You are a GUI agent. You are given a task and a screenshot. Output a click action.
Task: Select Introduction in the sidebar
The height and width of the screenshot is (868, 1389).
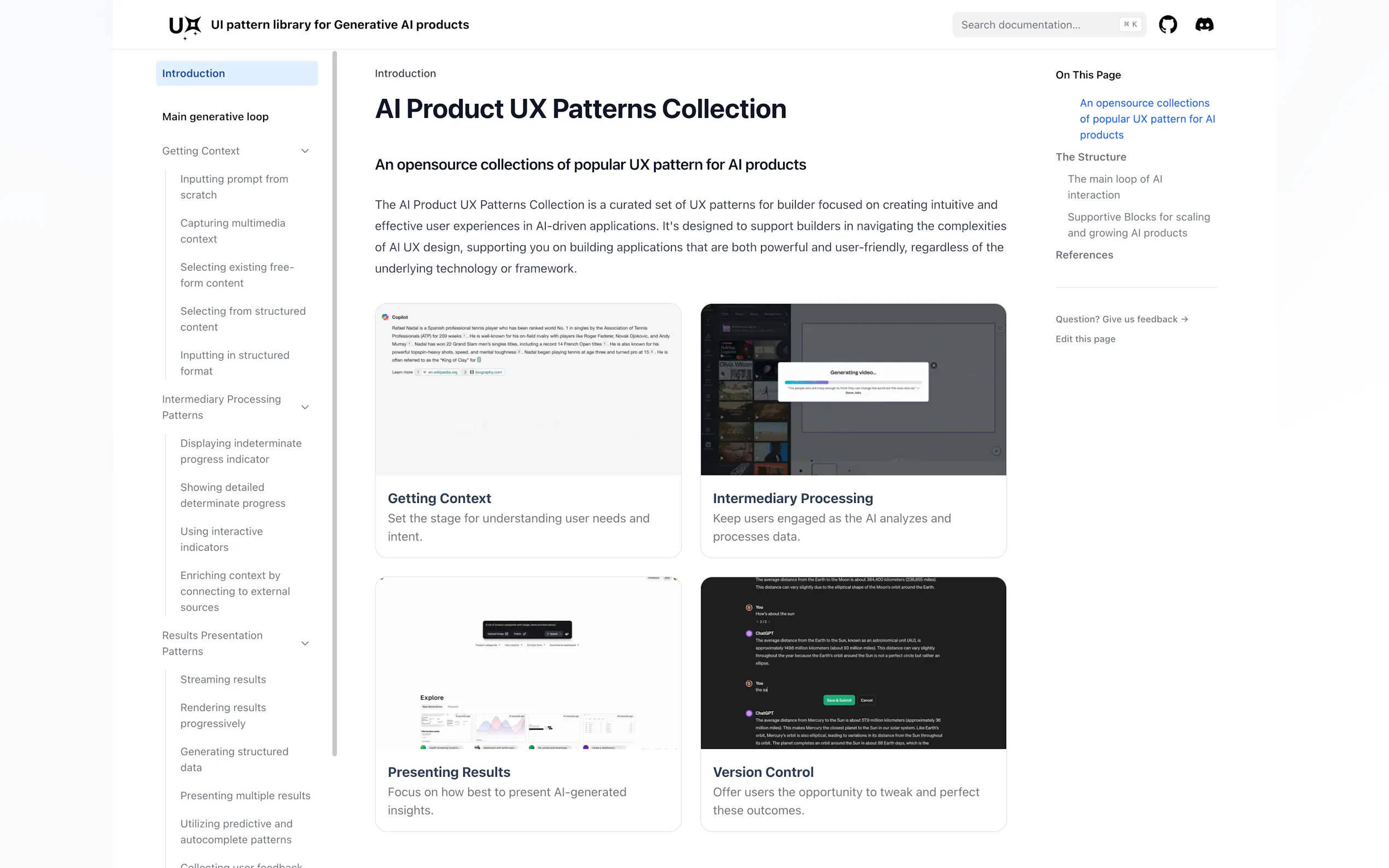point(194,73)
